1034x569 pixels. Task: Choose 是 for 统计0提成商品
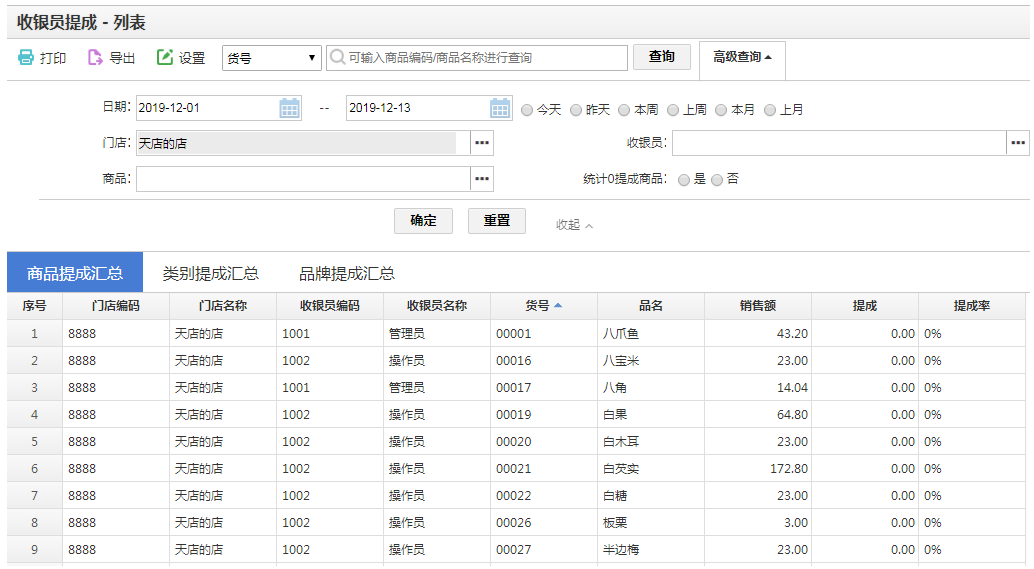point(684,180)
